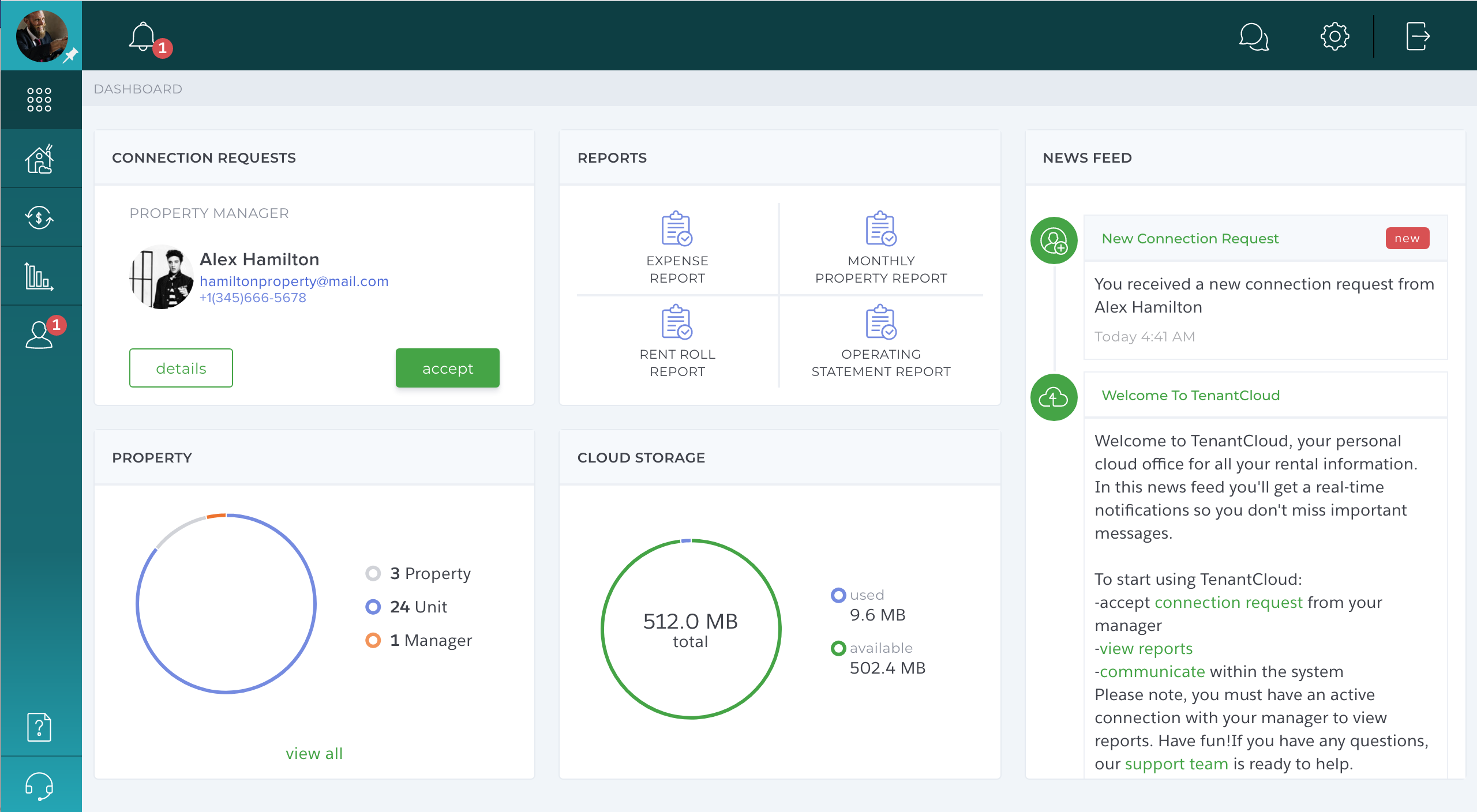Image resolution: width=1477 pixels, height=812 pixels.
Task: Open the support headset sidebar icon
Action: (x=39, y=787)
